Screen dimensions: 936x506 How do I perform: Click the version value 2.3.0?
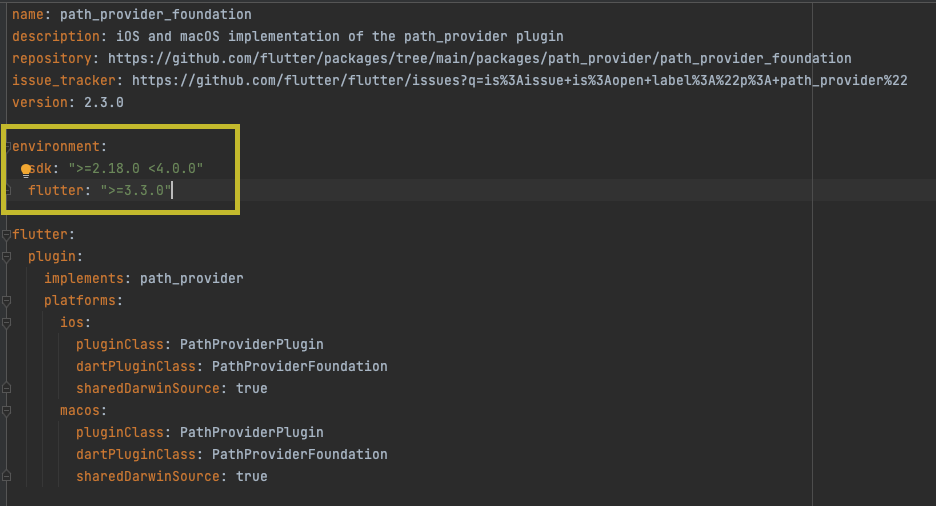click(x=103, y=103)
